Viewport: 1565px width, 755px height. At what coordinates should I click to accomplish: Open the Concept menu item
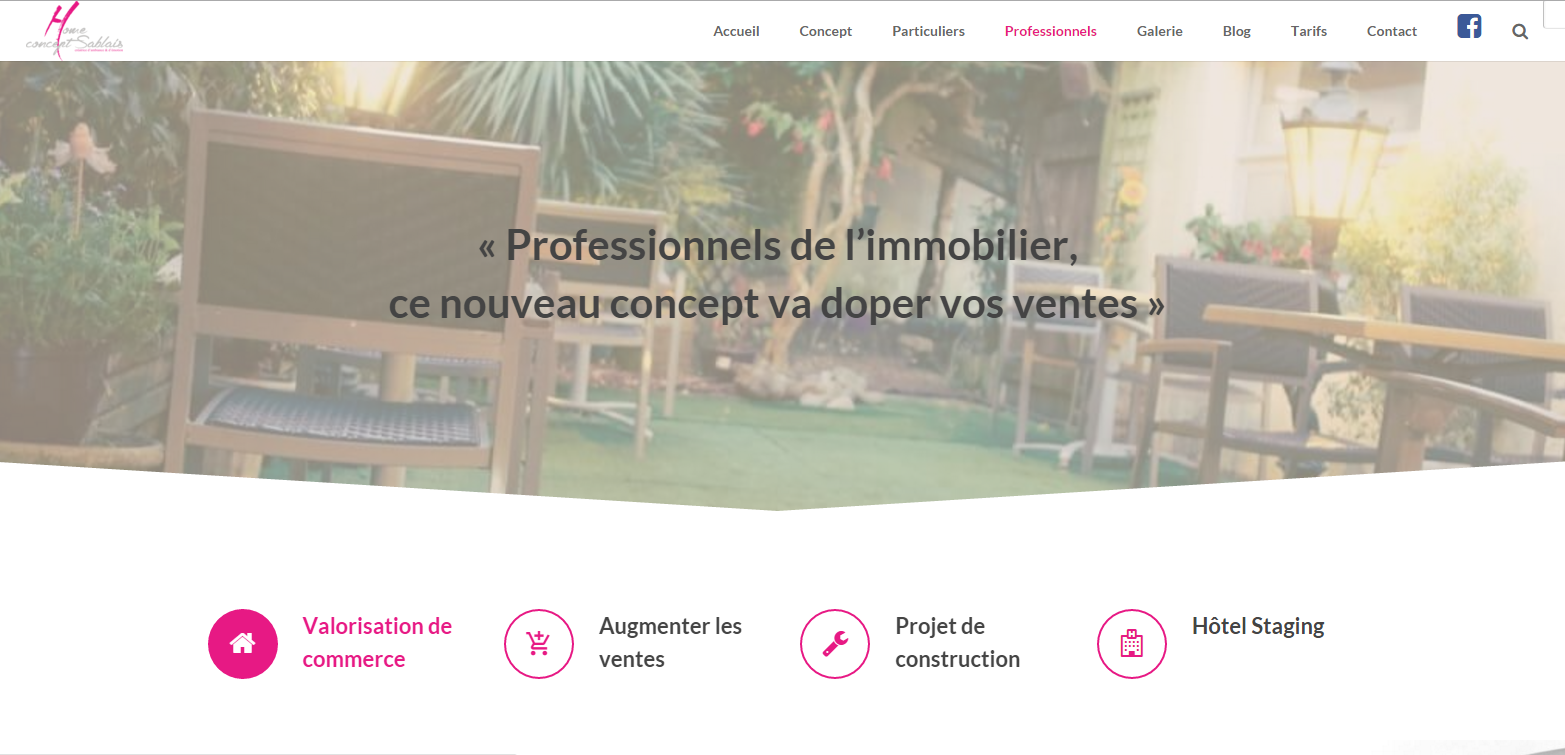pos(826,31)
